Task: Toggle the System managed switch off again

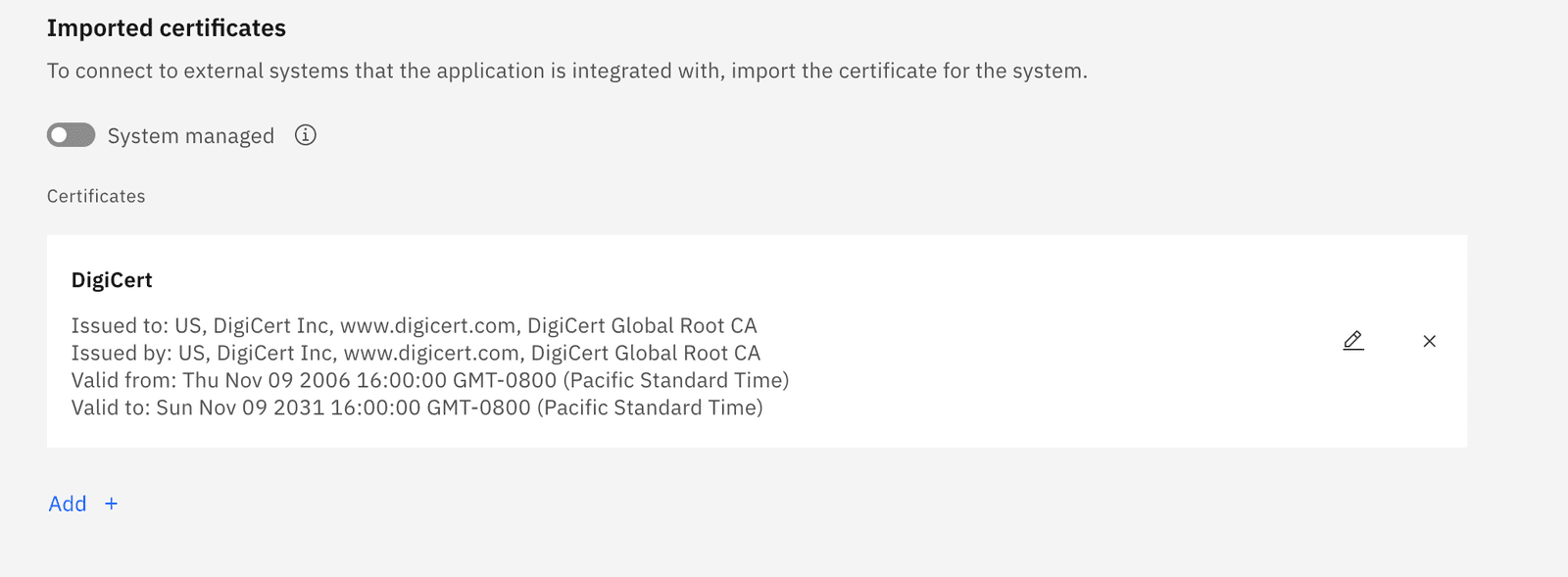Action: [x=70, y=134]
